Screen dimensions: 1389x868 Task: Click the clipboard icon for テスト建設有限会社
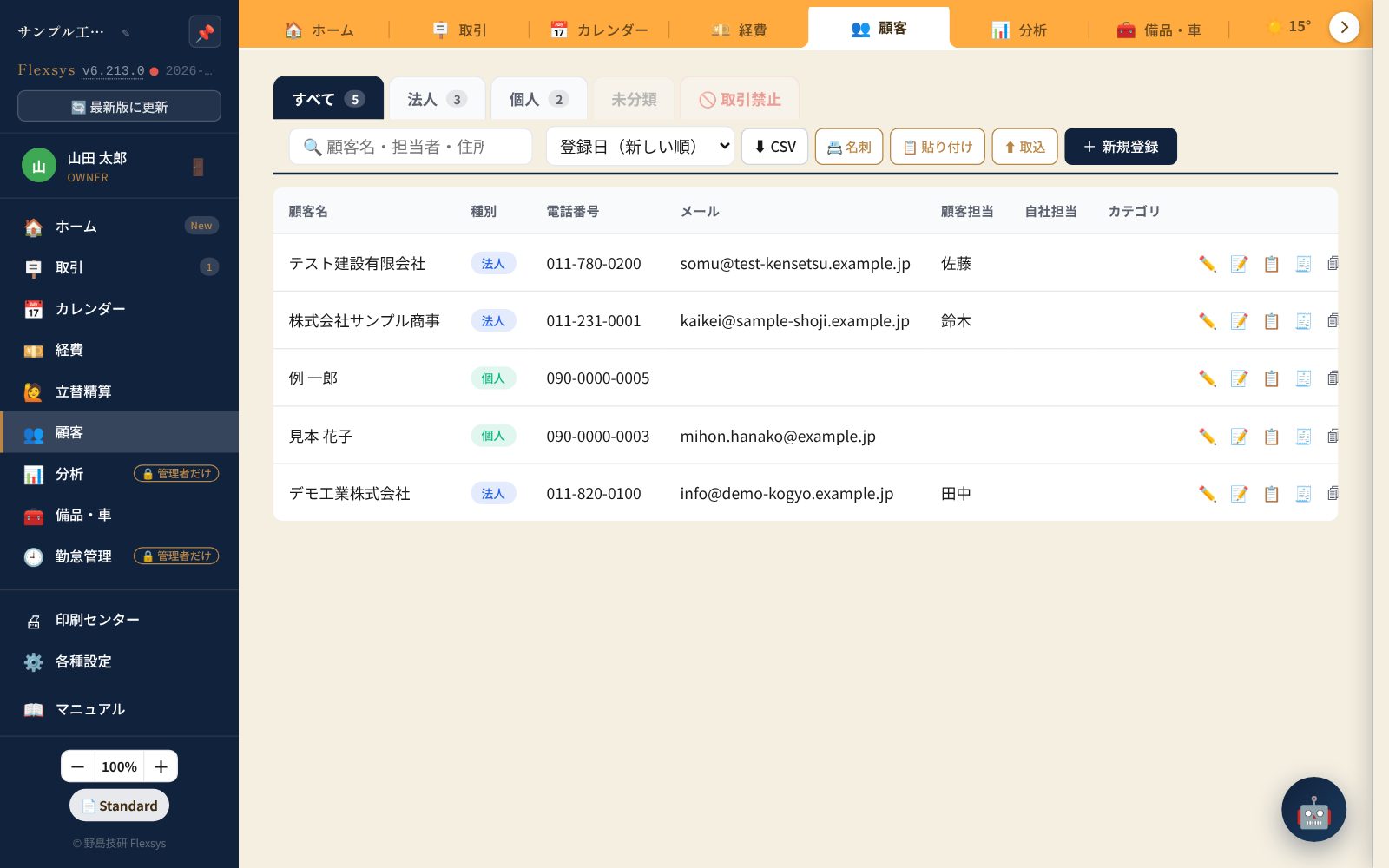(1272, 263)
